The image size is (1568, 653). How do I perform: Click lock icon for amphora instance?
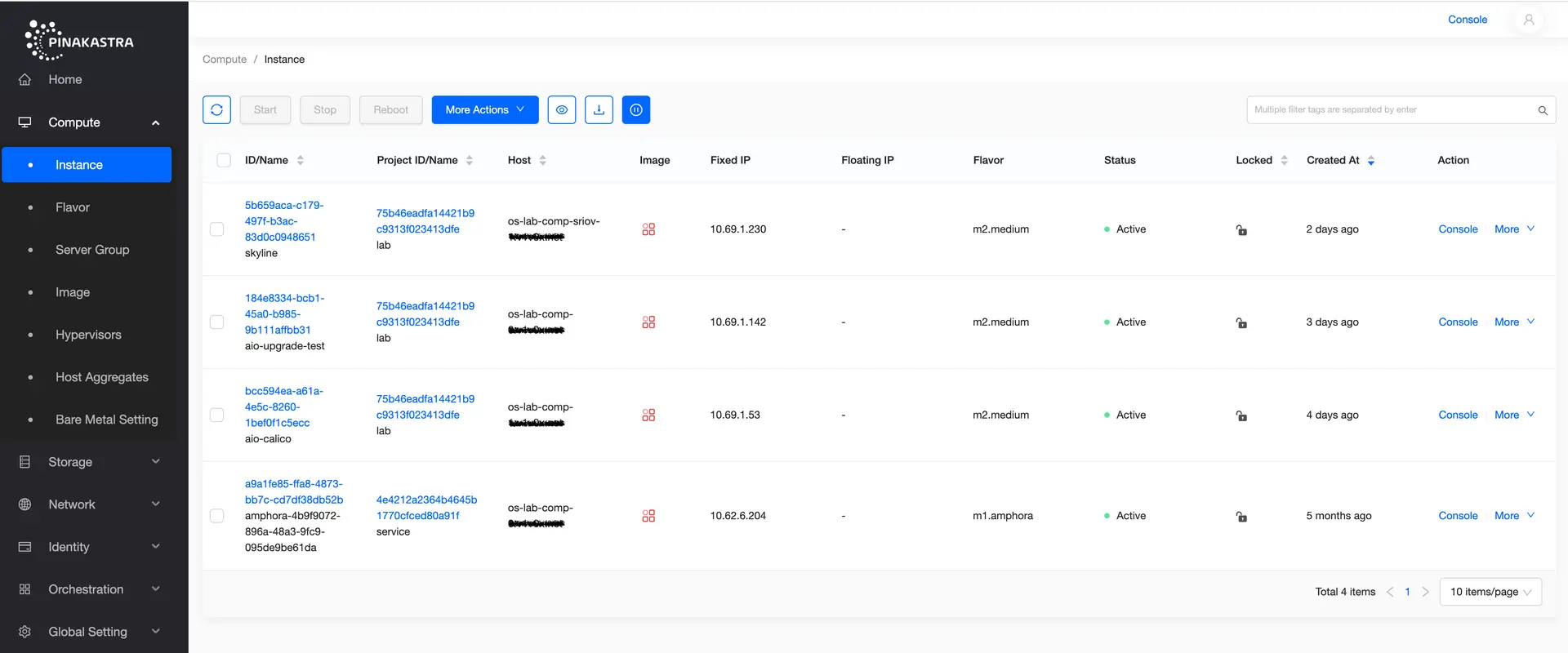click(x=1241, y=517)
